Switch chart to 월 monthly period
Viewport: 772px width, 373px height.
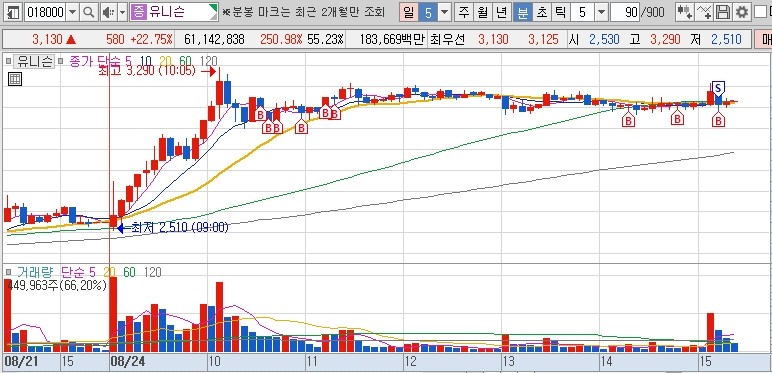(x=482, y=13)
